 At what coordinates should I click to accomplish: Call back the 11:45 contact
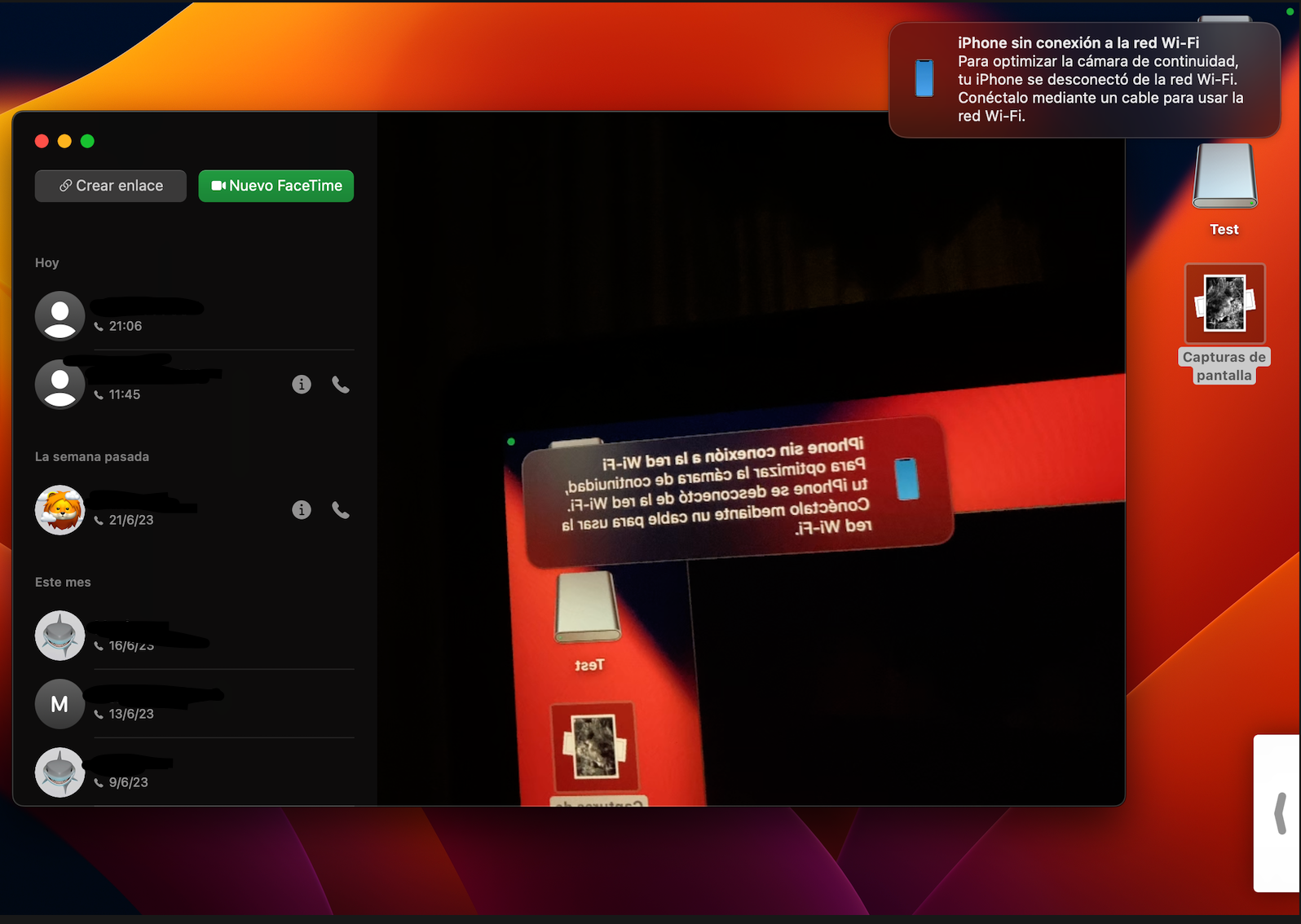coord(341,385)
